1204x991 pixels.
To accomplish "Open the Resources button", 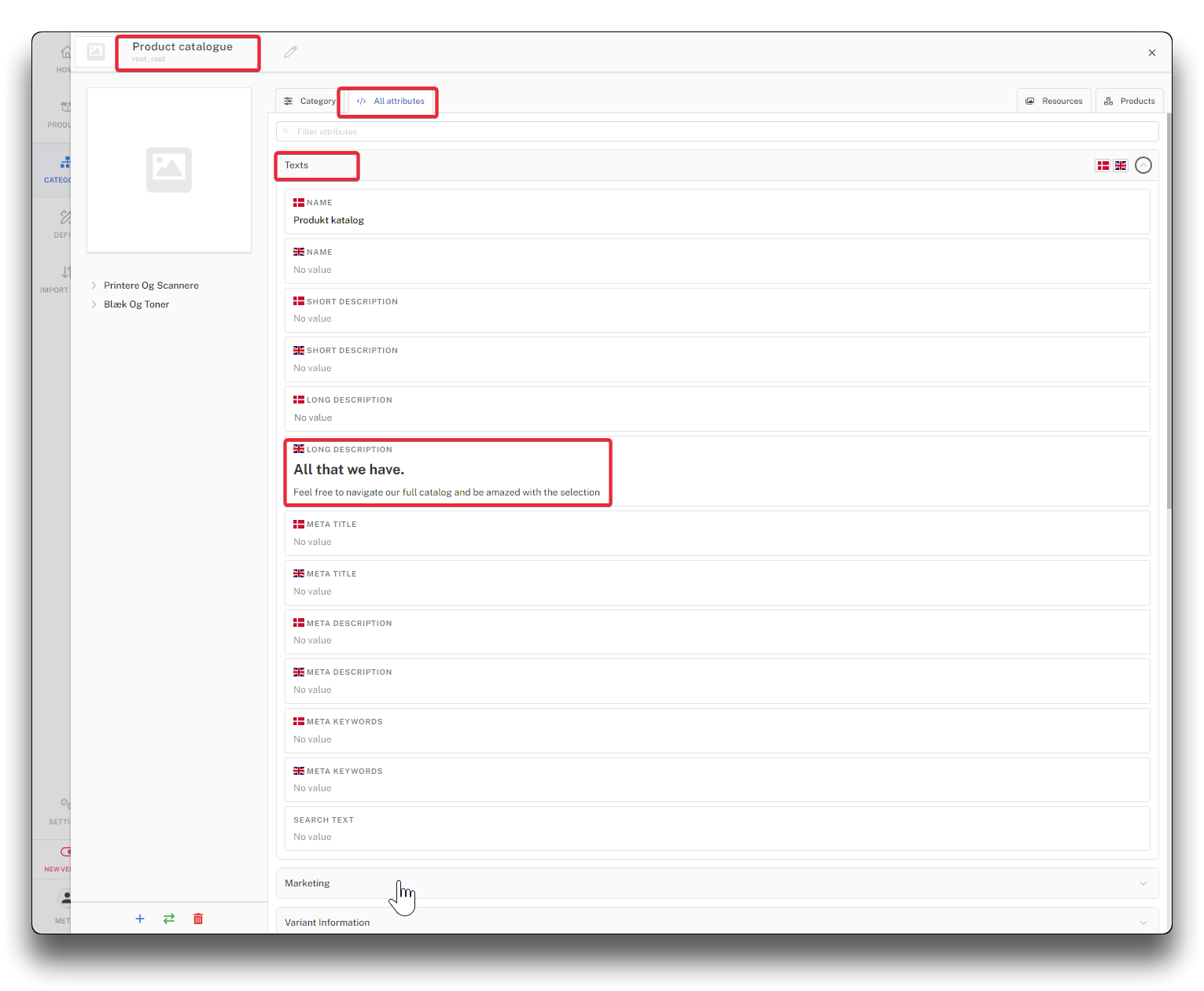I will [1054, 101].
